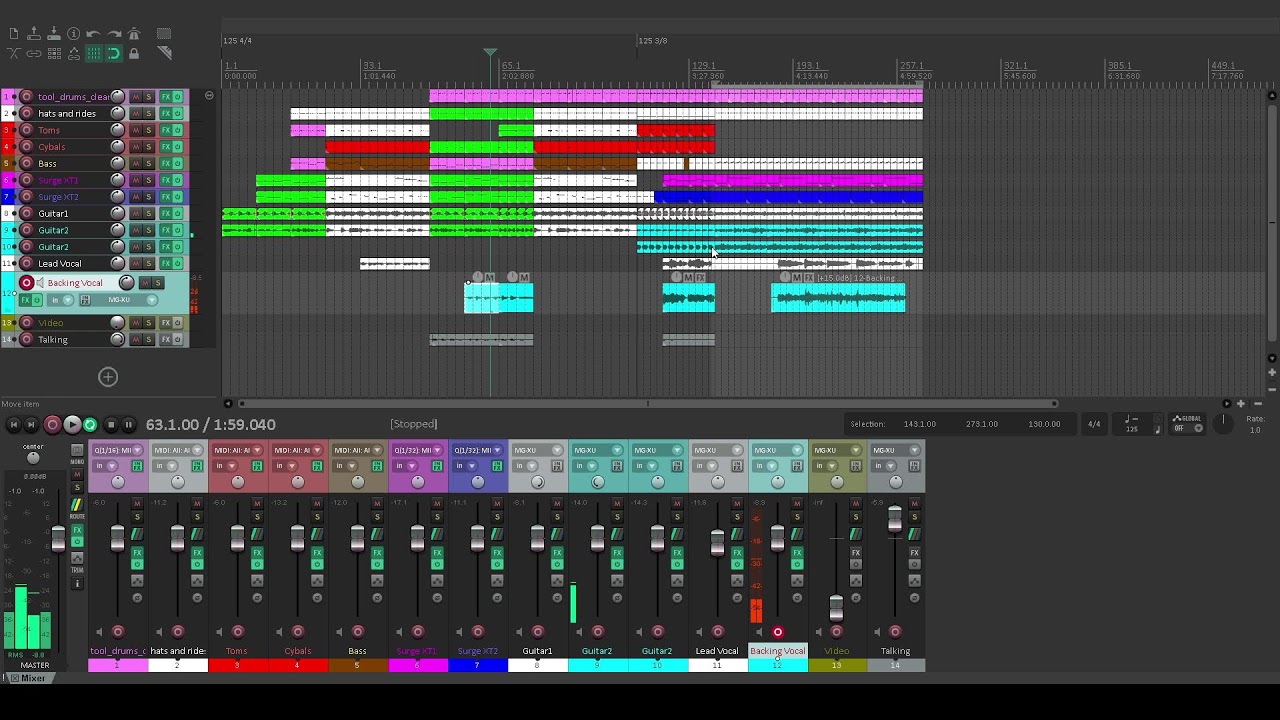Click the 4/4 time signature field
Image resolution: width=1280 pixels, height=720 pixels.
pos(1094,424)
